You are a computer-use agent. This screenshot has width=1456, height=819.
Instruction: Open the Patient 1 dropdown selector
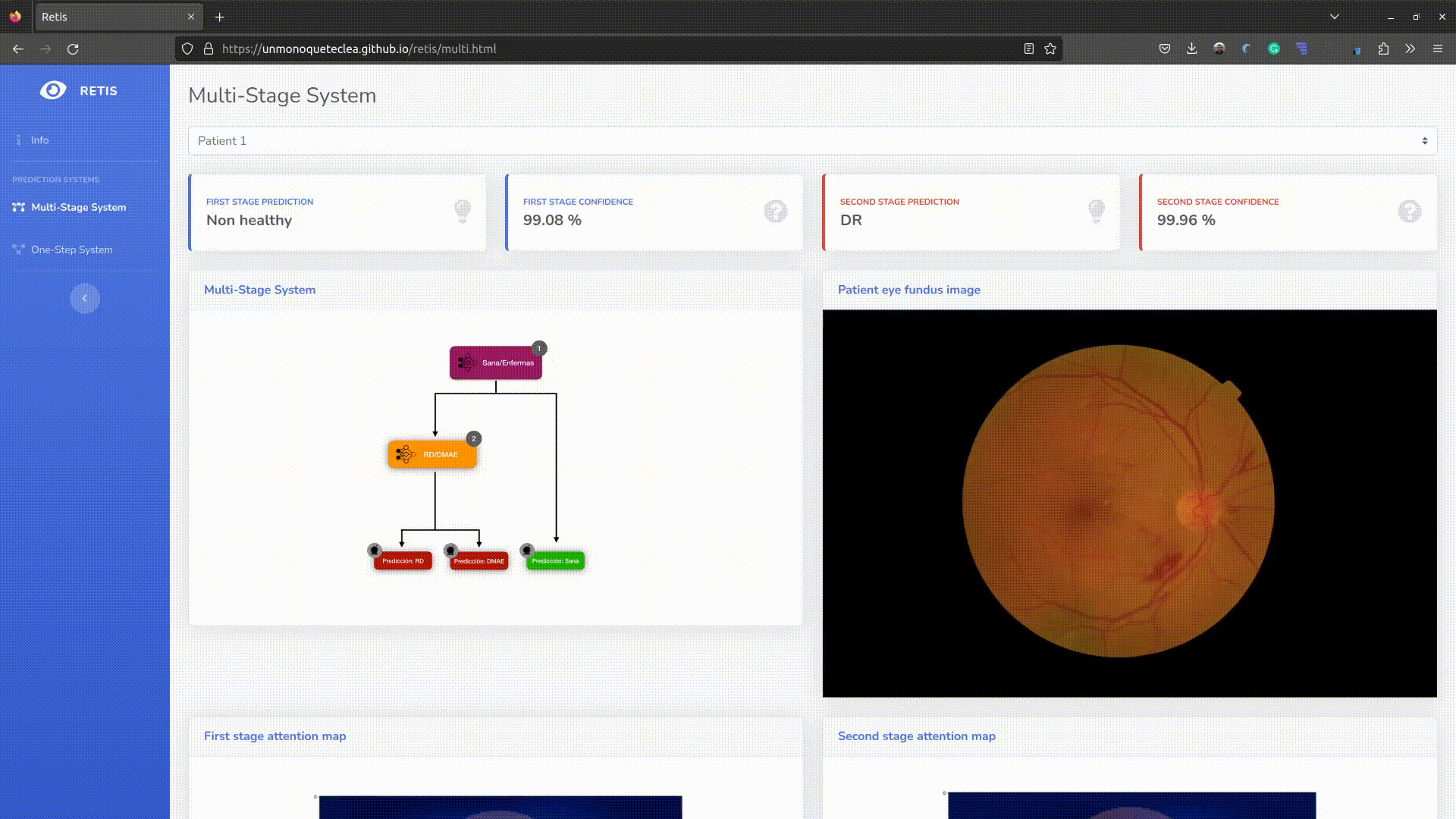[811, 141]
